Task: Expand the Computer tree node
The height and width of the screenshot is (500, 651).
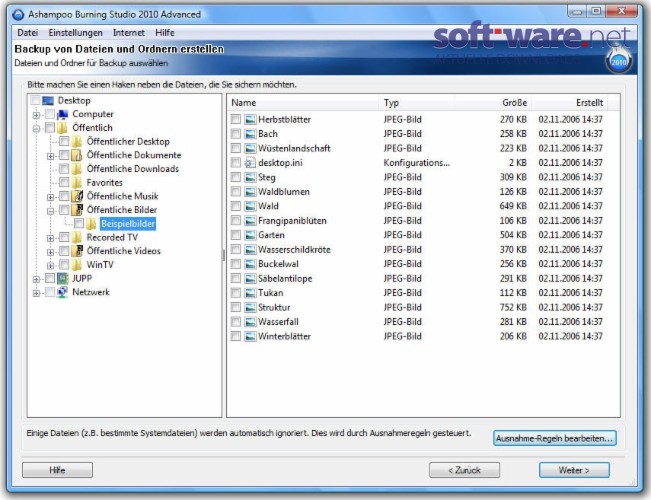Action: pyautogui.click(x=36, y=115)
